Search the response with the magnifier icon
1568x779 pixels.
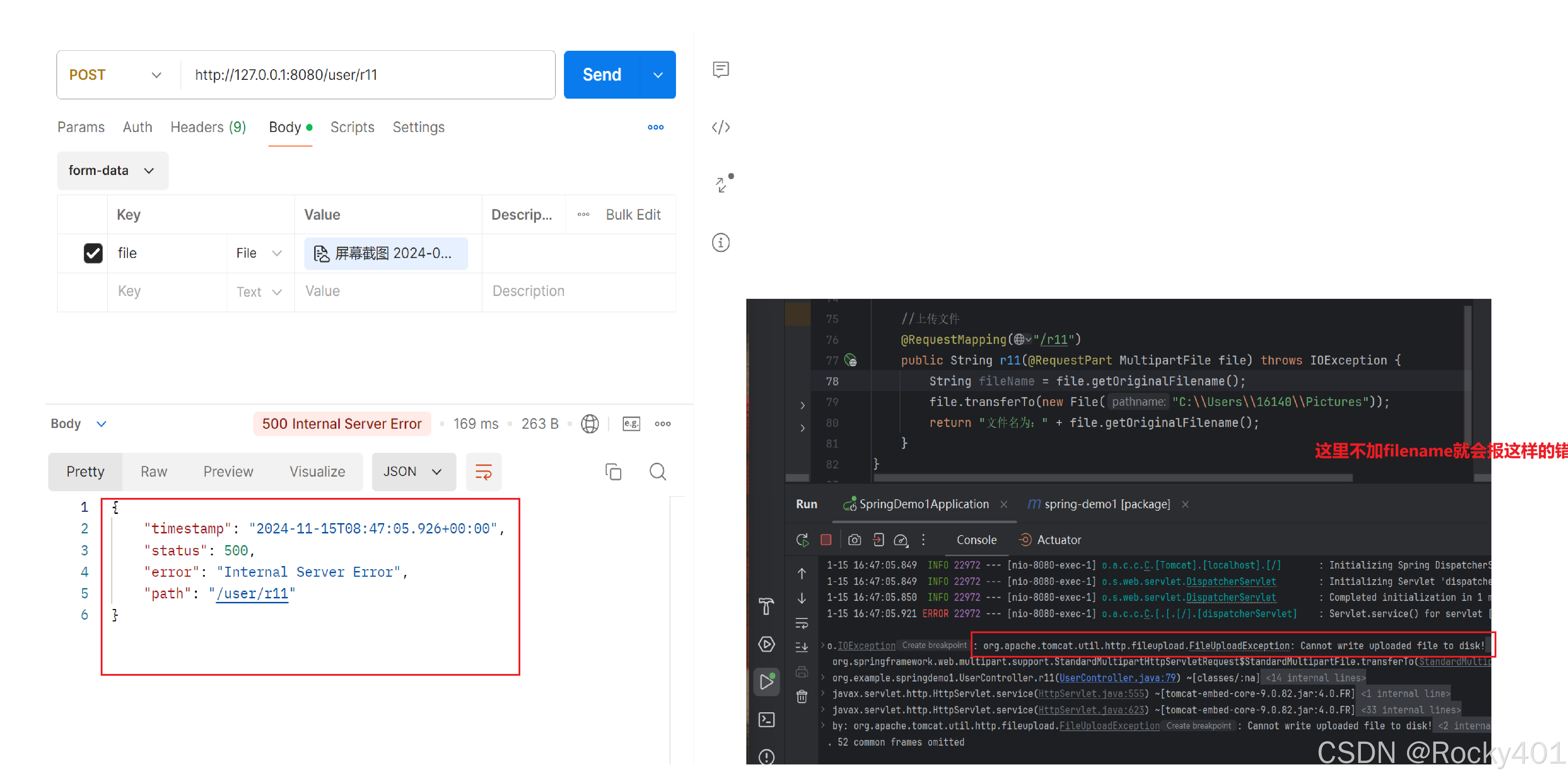[658, 472]
